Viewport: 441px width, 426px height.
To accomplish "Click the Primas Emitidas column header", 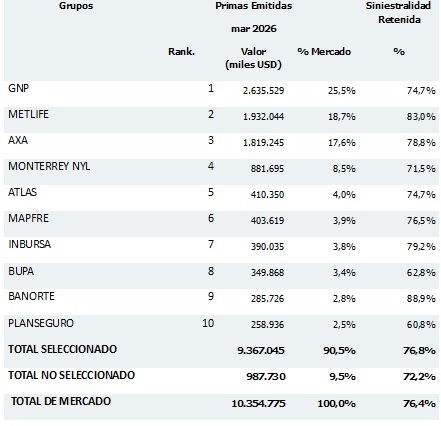I will 254,6.
